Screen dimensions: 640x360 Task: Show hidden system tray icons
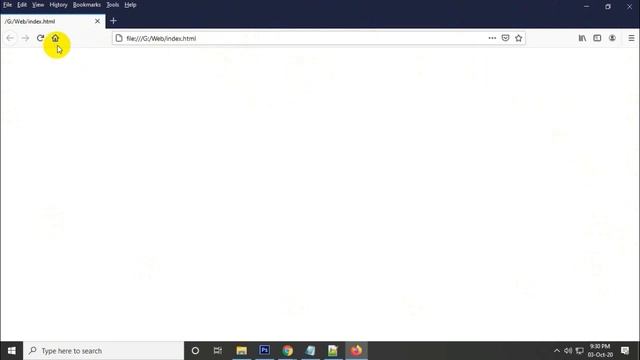pyautogui.click(x=557, y=351)
